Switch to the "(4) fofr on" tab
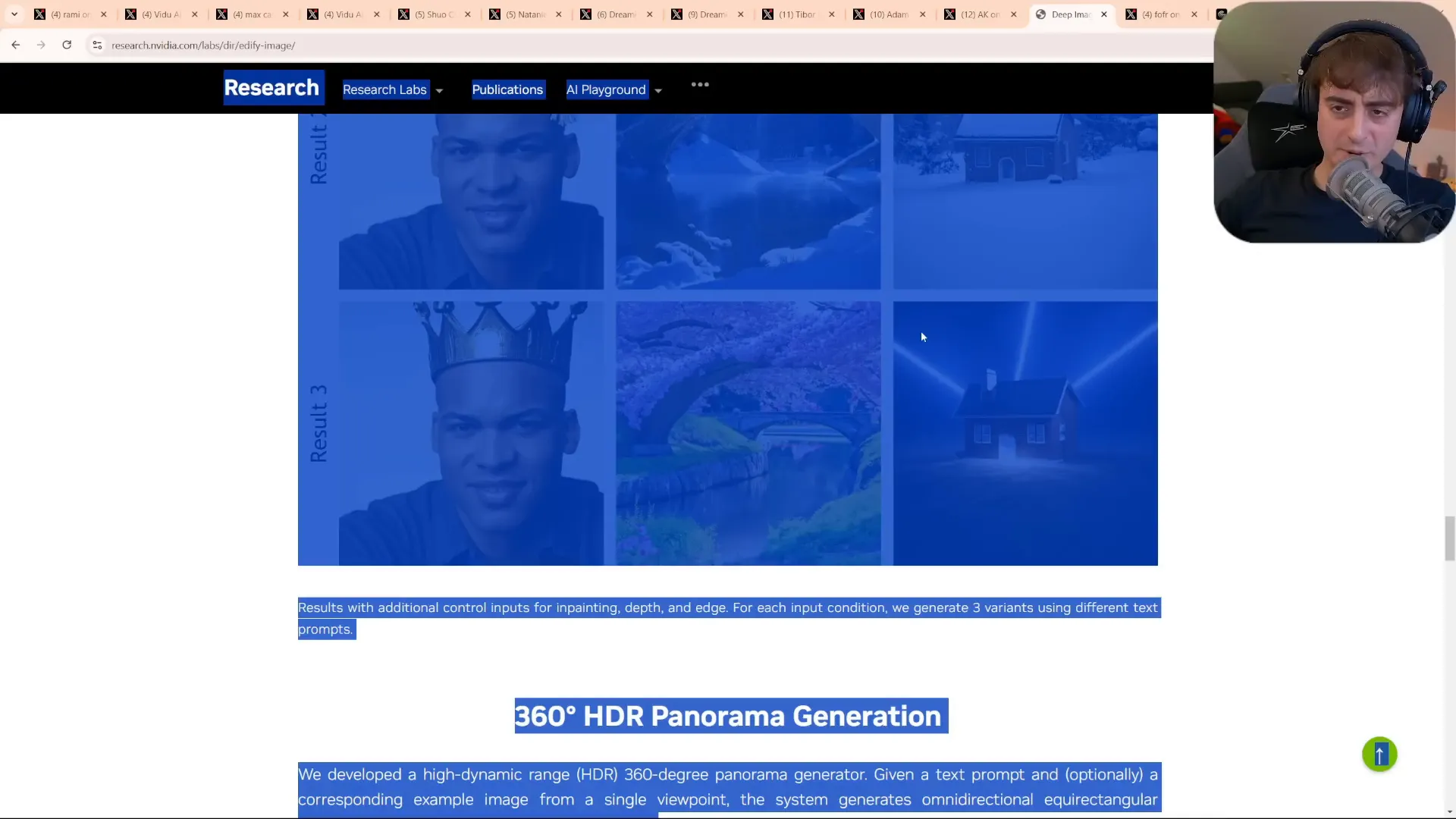 pos(1160,14)
